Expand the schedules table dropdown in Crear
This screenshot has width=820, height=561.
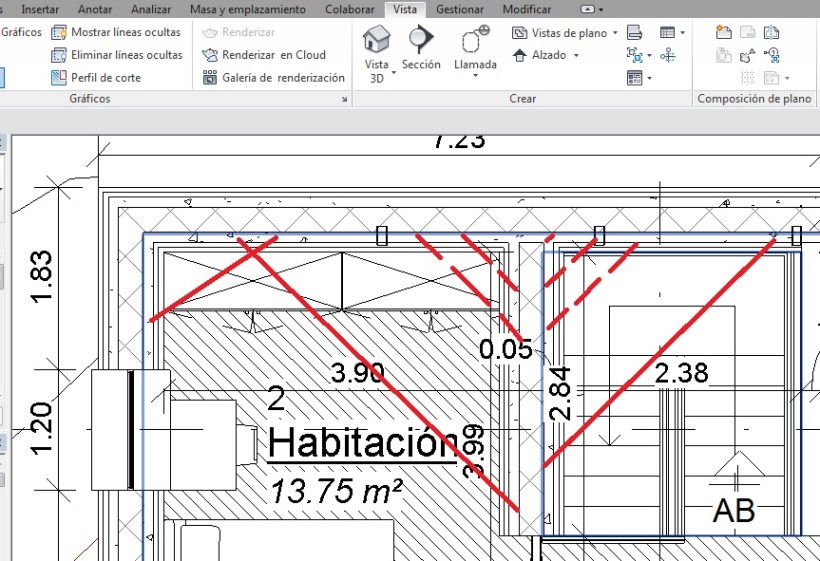(x=682, y=33)
